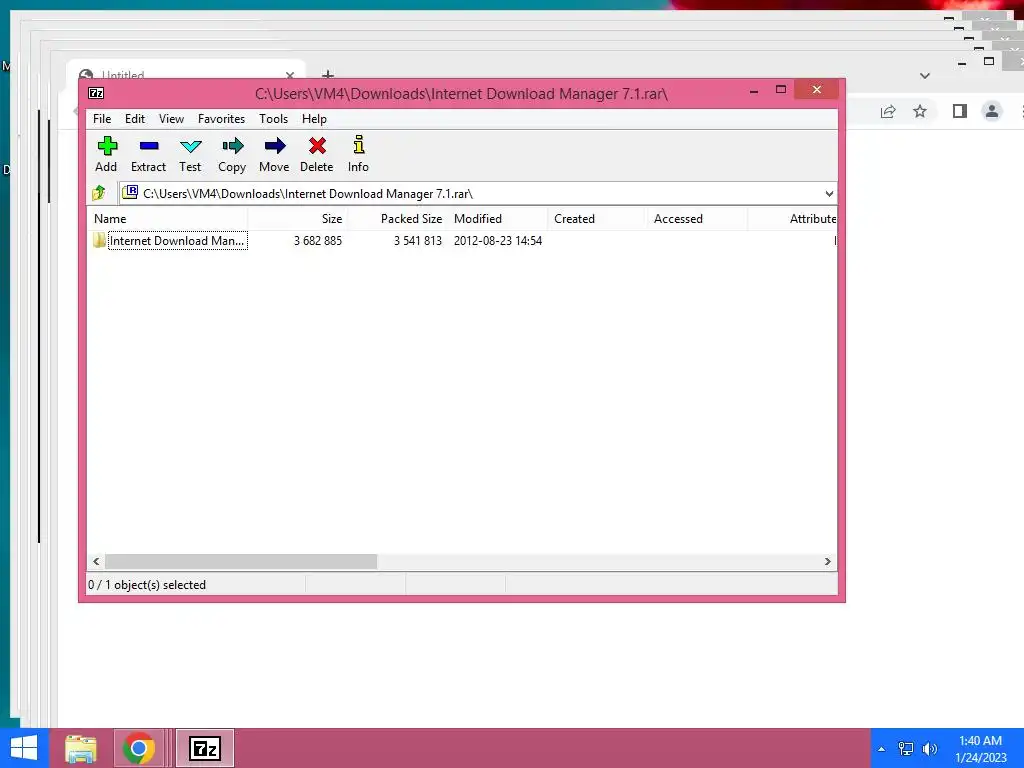The image size is (1024, 768).
Task: Click modified date 2012-08-23 14:54
Action: coord(498,241)
